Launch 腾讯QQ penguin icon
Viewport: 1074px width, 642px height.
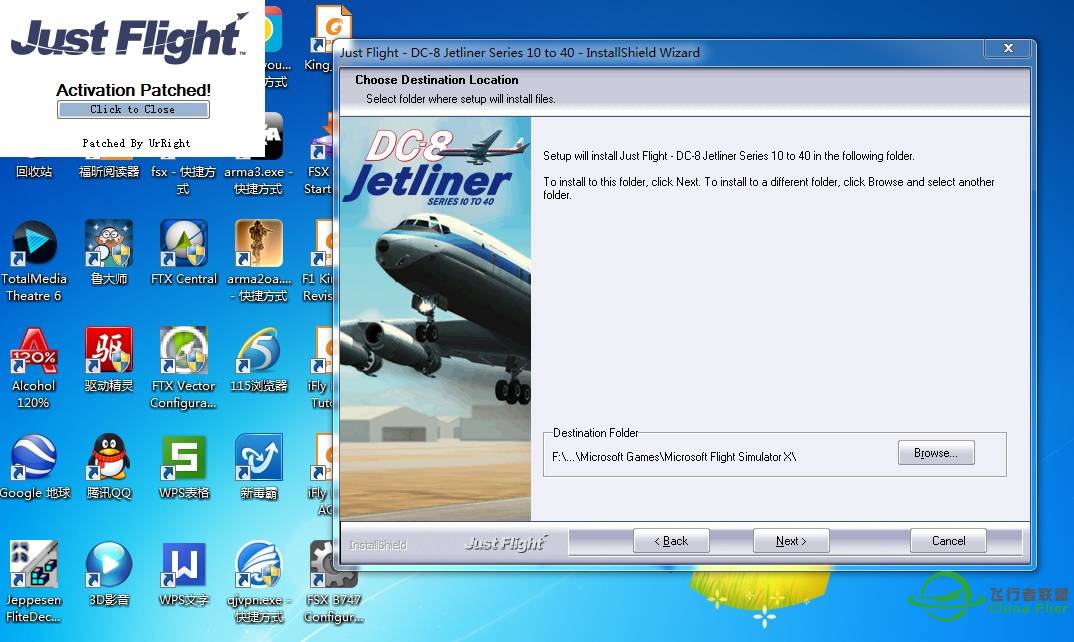pos(108,467)
